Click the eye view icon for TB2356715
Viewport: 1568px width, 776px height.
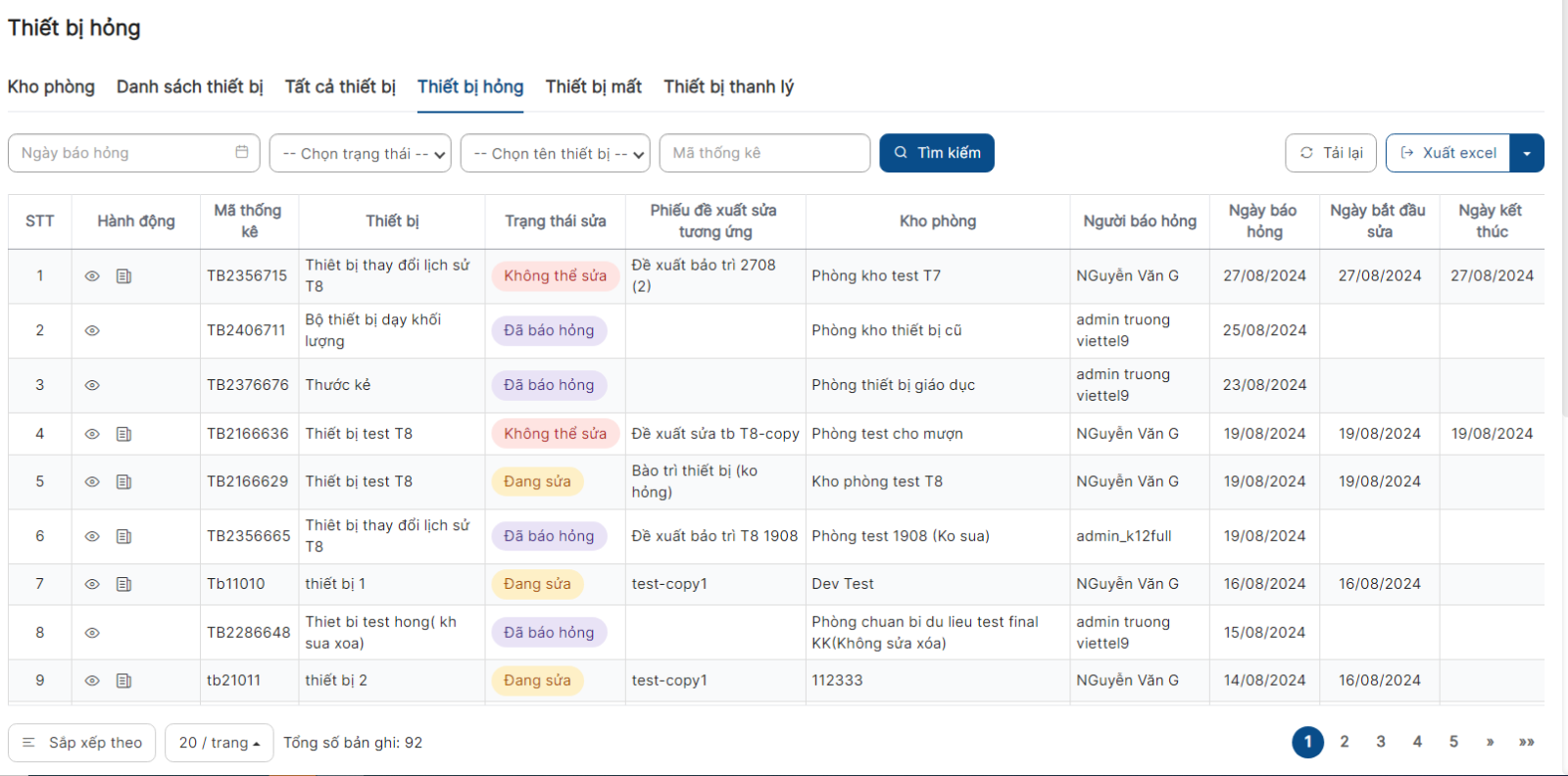tap(92, 276)
